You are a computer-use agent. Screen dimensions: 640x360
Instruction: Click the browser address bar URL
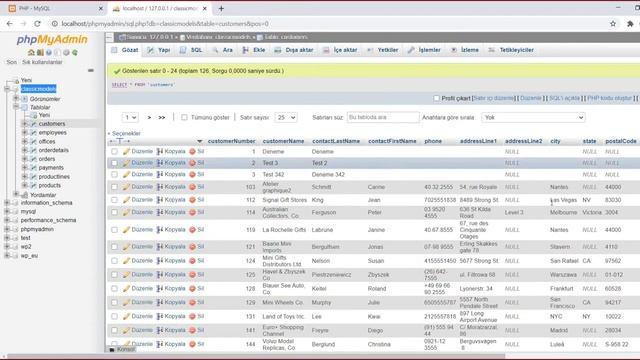pos(165,24)
